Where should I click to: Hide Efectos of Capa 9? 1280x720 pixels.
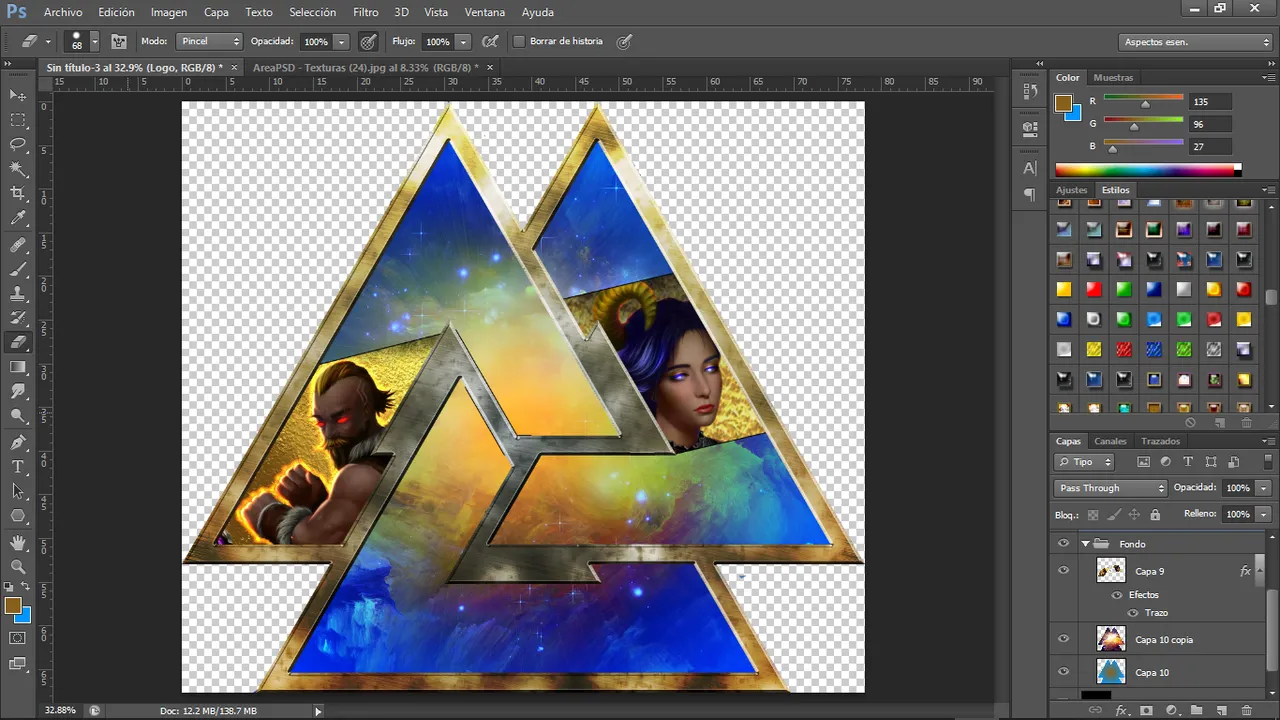[1117, 595]
